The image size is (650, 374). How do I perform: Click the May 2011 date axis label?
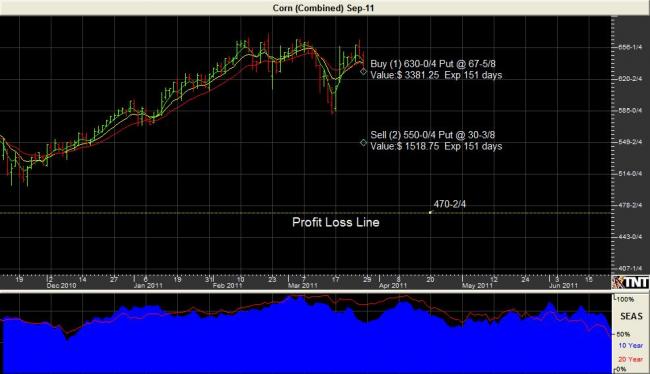click(478, 286)
